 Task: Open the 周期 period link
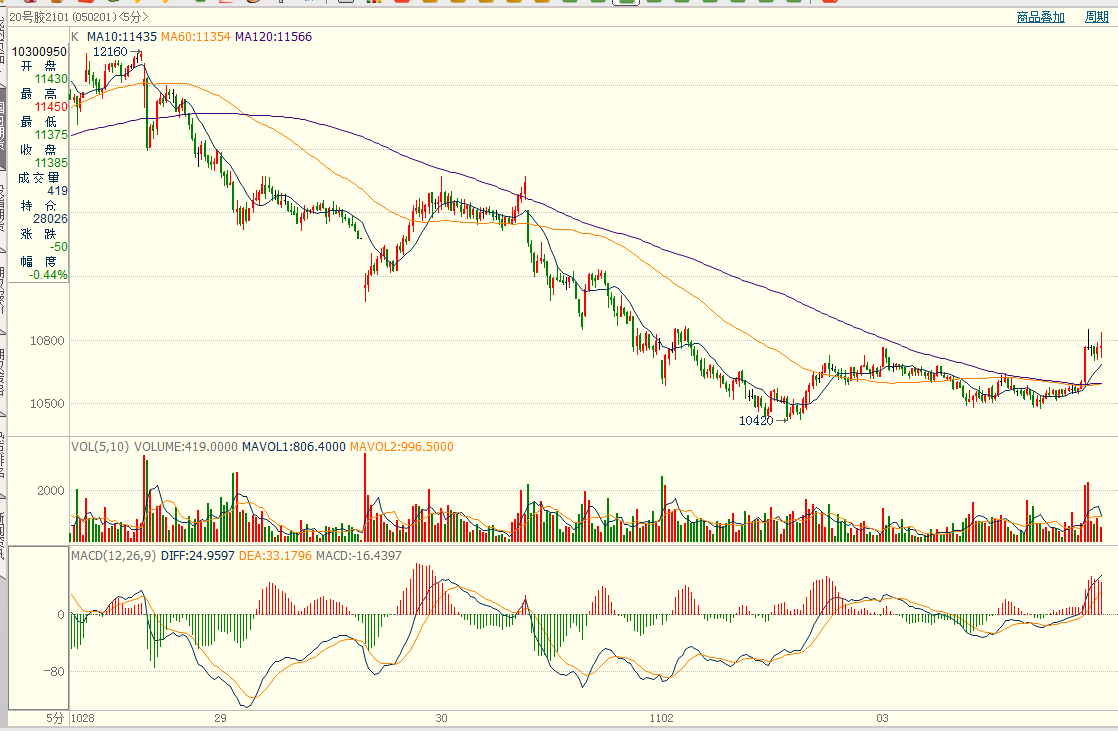click(x=1096, y=17)
